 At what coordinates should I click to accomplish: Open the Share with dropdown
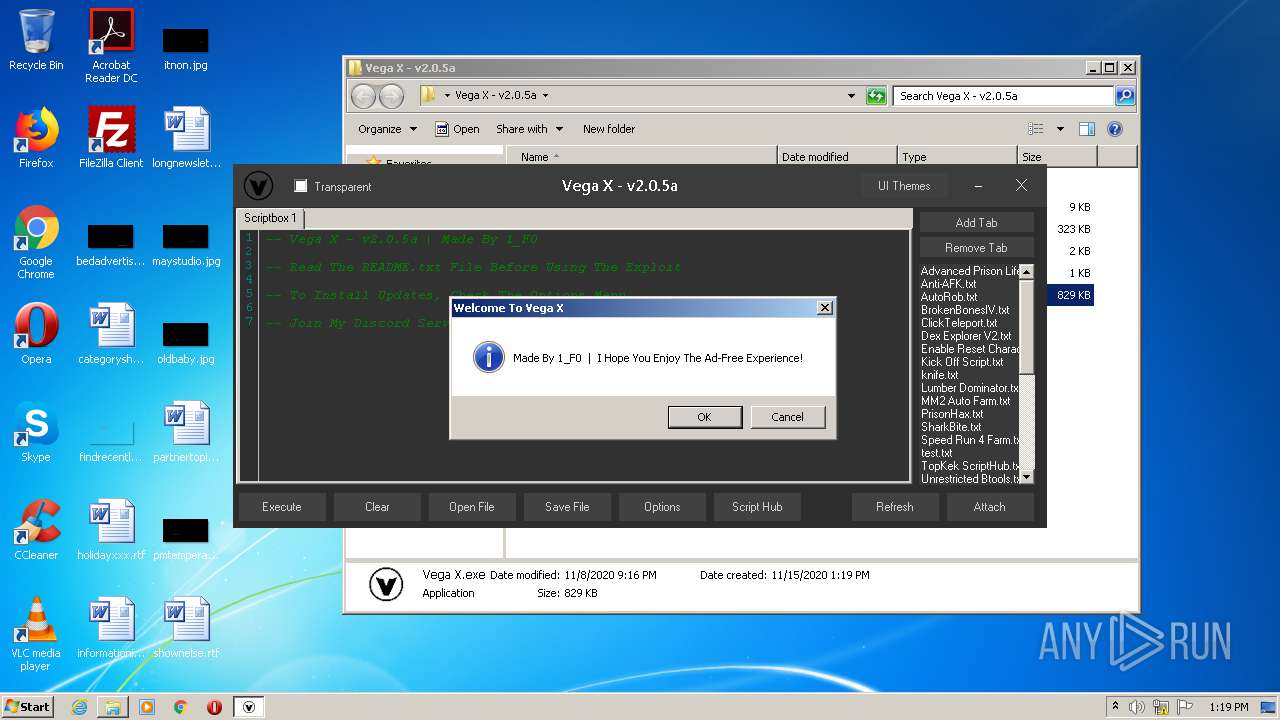(529, 129)
